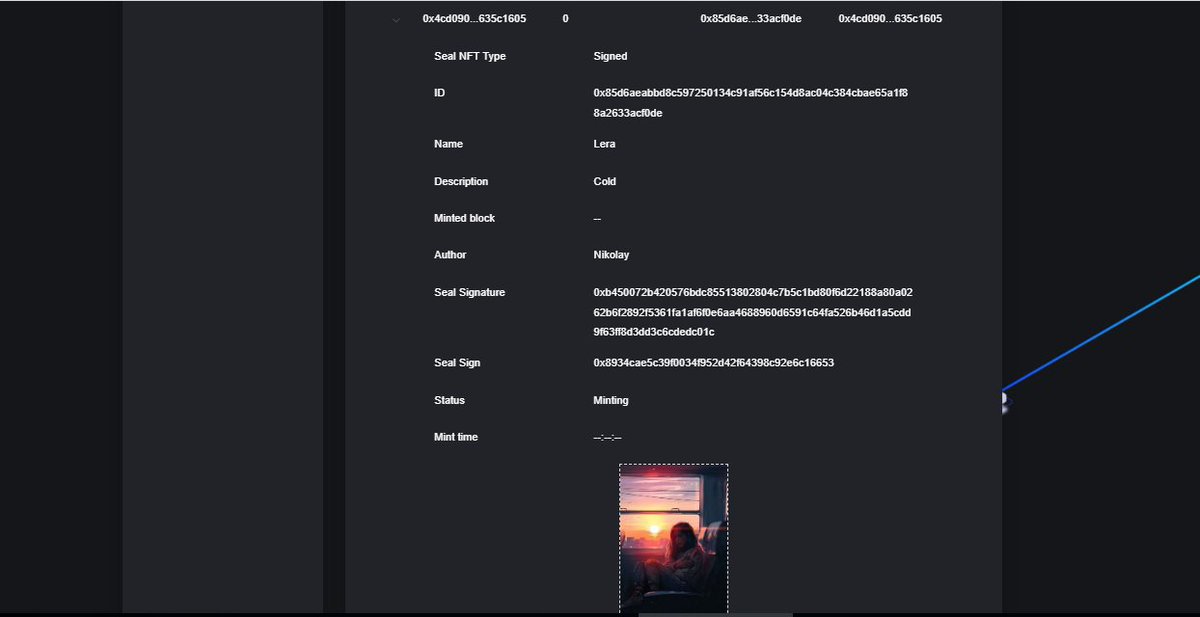Screen dimensions: 1200x617
Task: Select the full ID hash value
Action: tap(750, 103)
